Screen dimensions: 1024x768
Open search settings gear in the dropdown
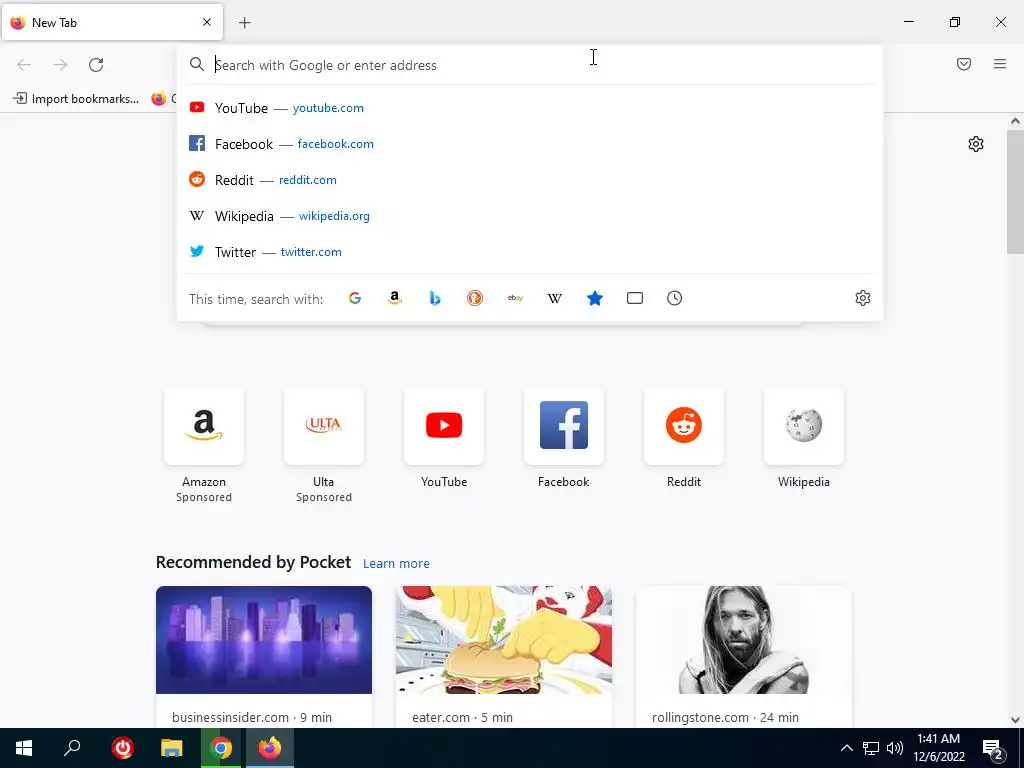(863, 298)
